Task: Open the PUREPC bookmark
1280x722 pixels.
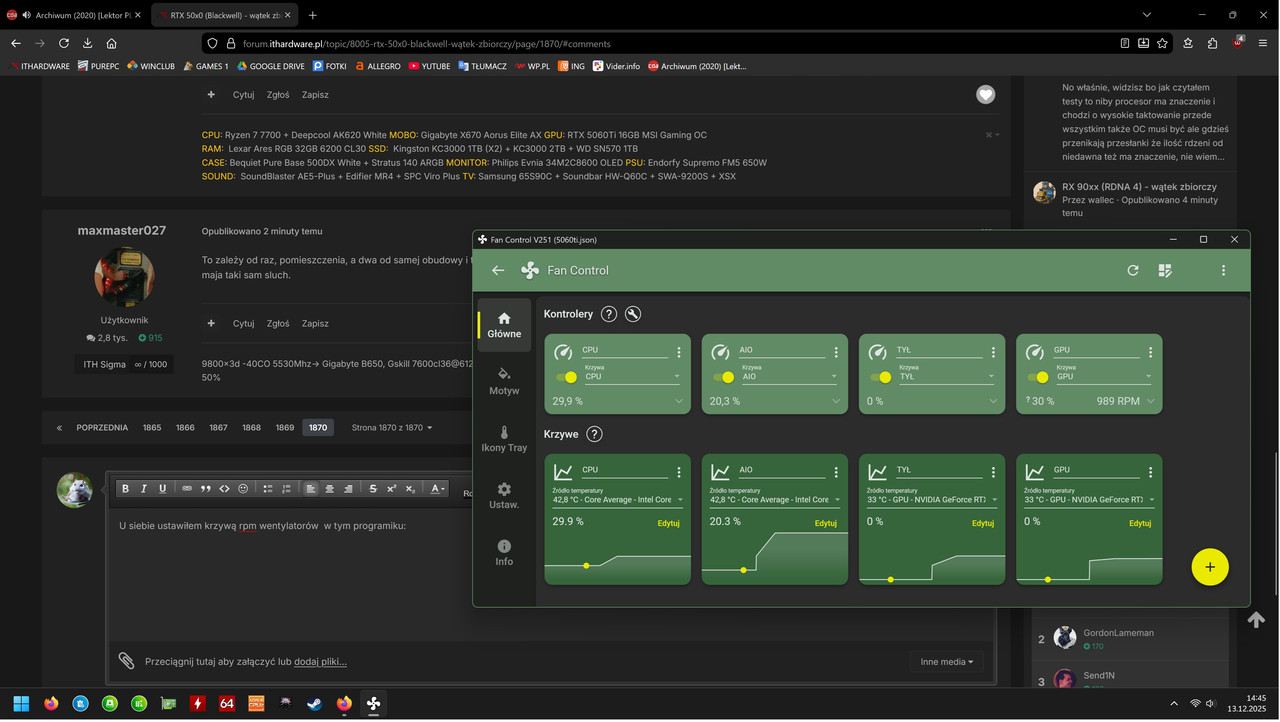Action: click(x=98, y=66)
